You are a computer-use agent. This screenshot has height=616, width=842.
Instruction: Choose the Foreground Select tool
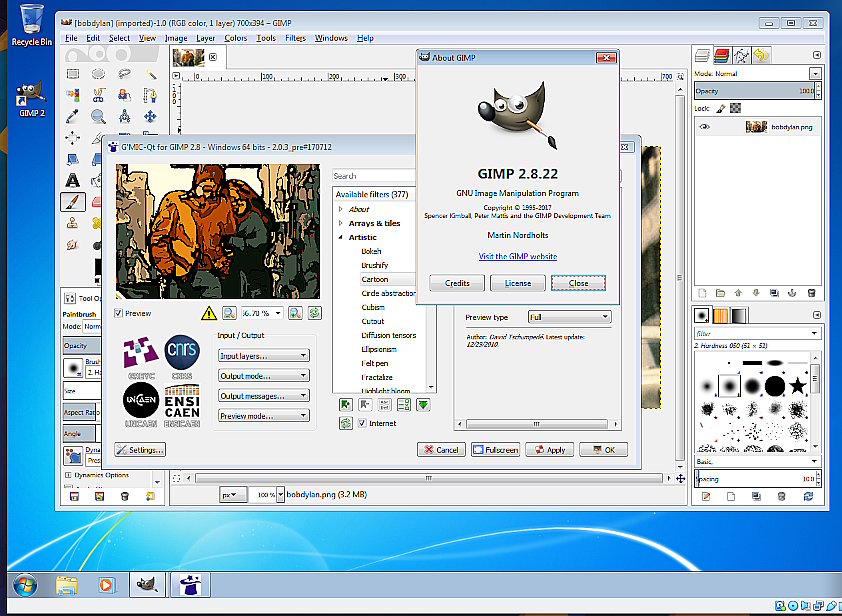coord(125,96)
